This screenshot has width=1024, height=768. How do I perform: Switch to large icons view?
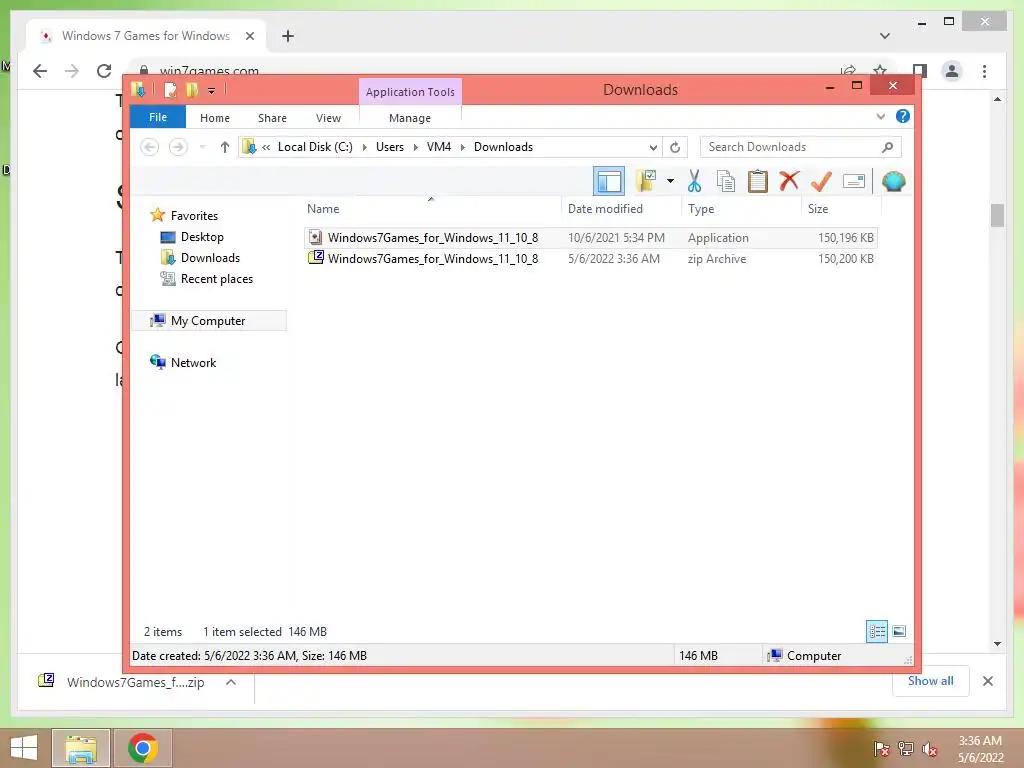tap(899, 631)
